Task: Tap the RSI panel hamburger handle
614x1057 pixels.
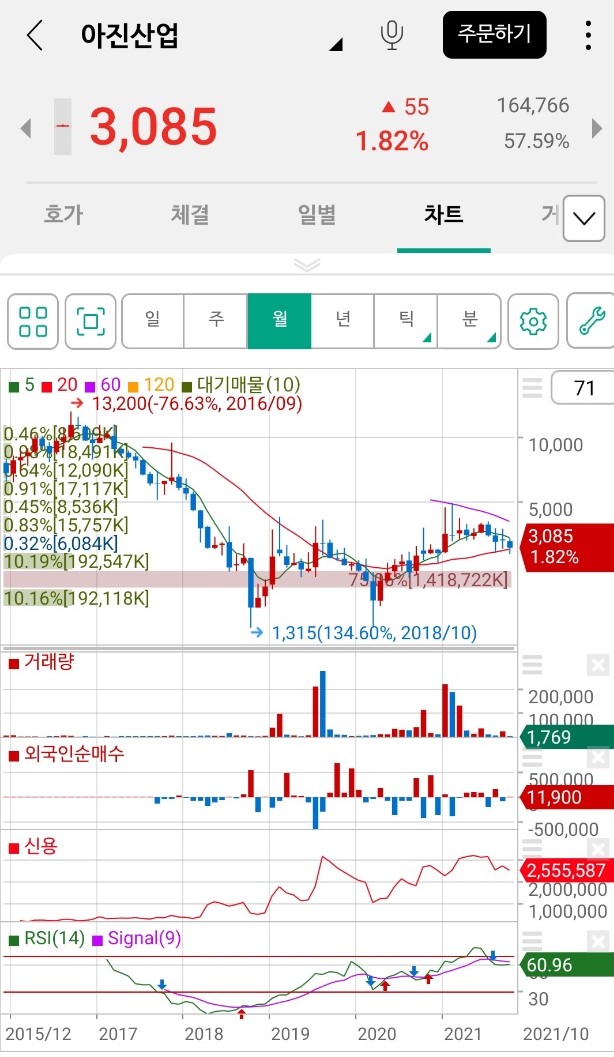Action: click(532, 941)
